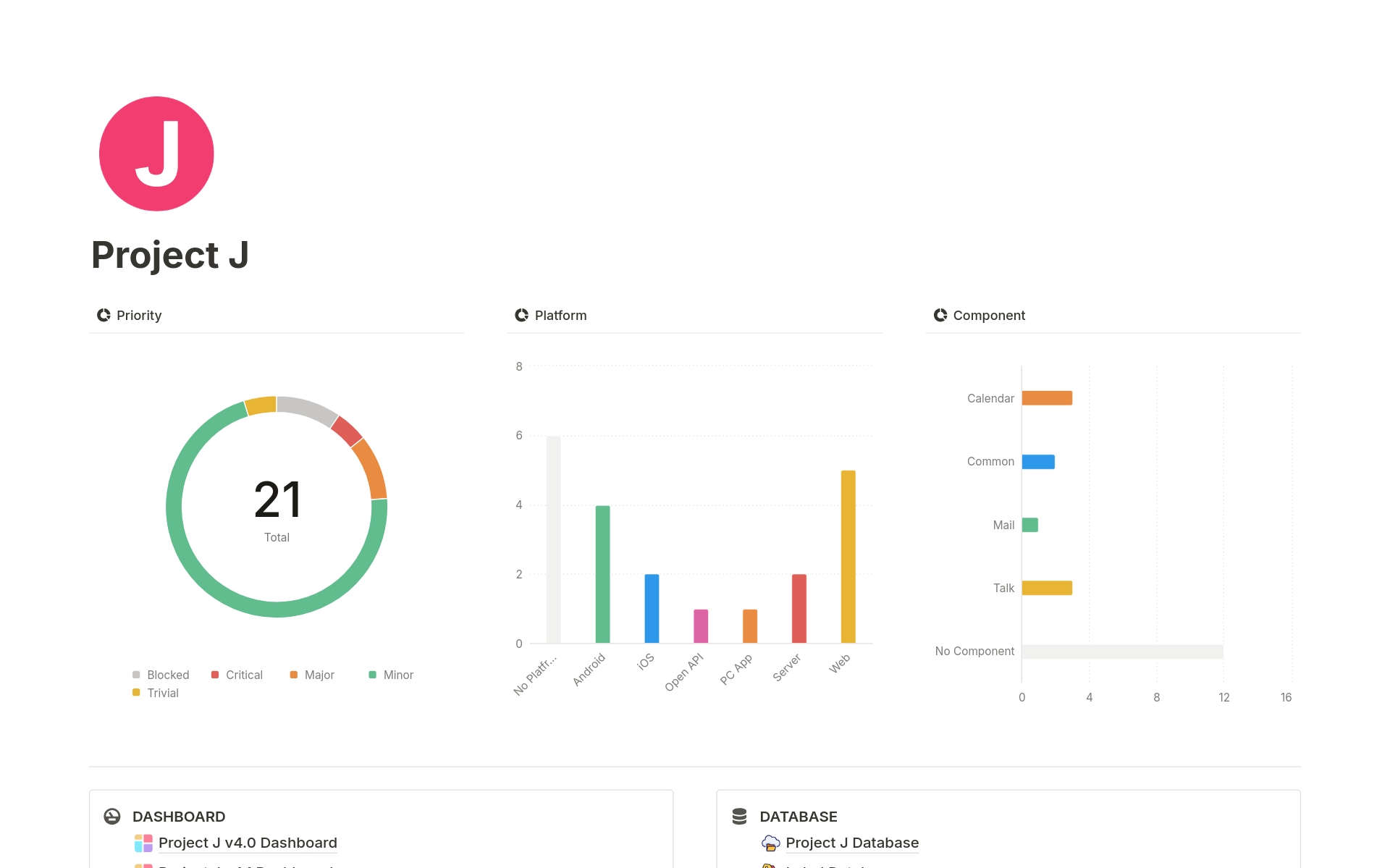Click the Web bar in the Platform chart

tap(847, 556)
